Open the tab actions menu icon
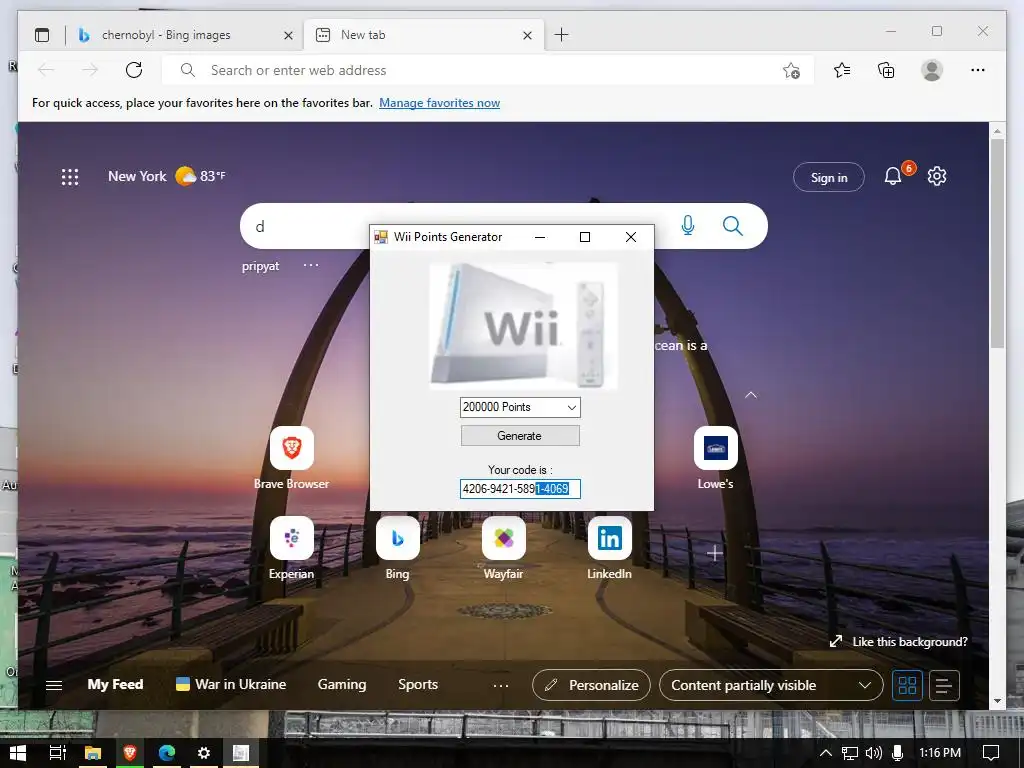Screen dimensions: 1024x768 (42, 35)
